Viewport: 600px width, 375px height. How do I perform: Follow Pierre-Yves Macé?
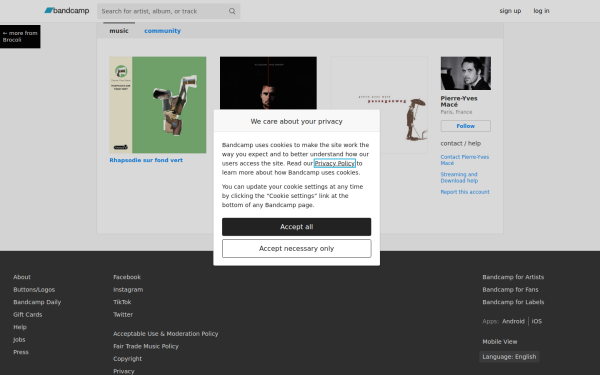click(466, 126)
